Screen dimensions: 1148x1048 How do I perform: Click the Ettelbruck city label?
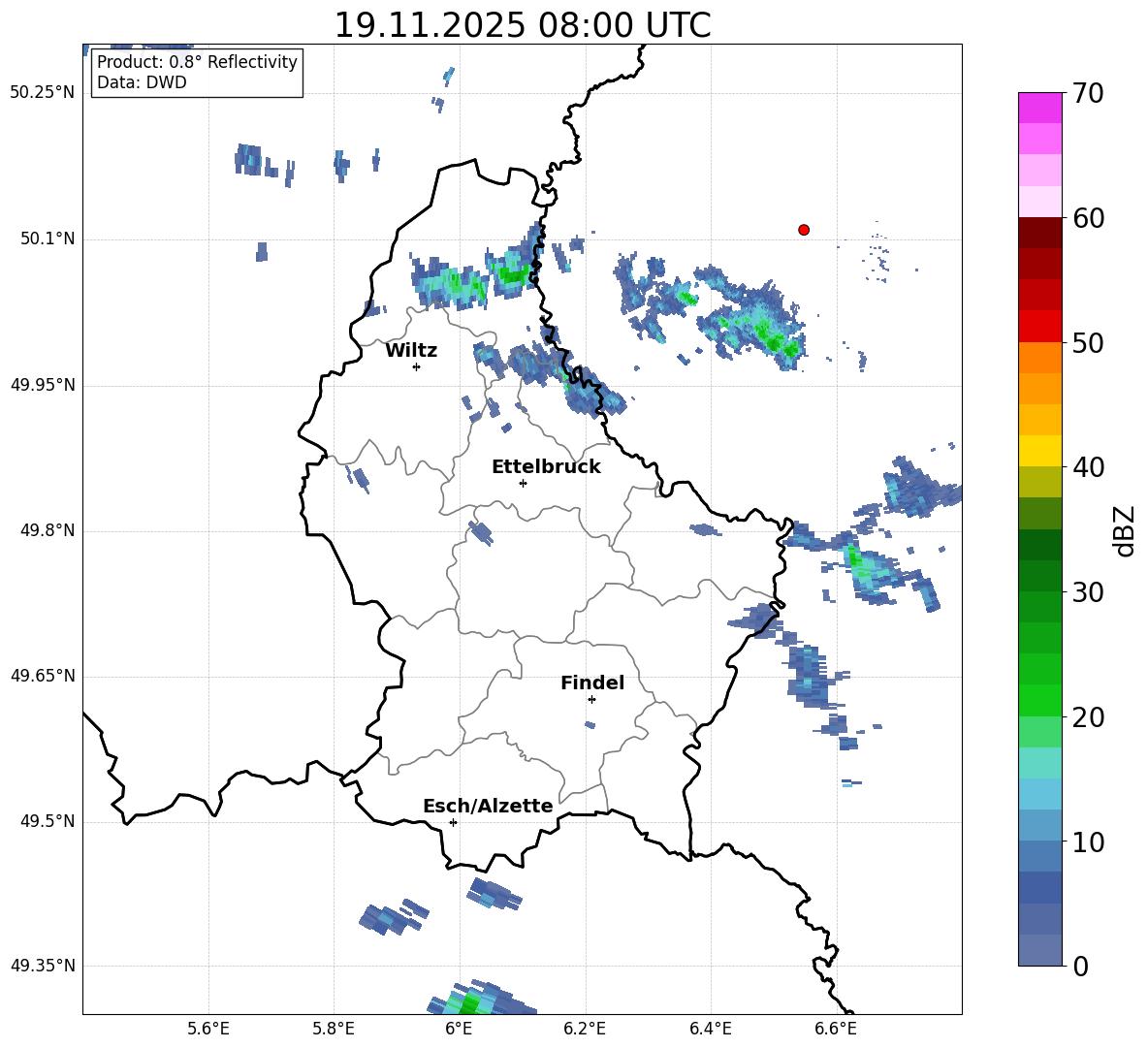click(x=546, y=467)
